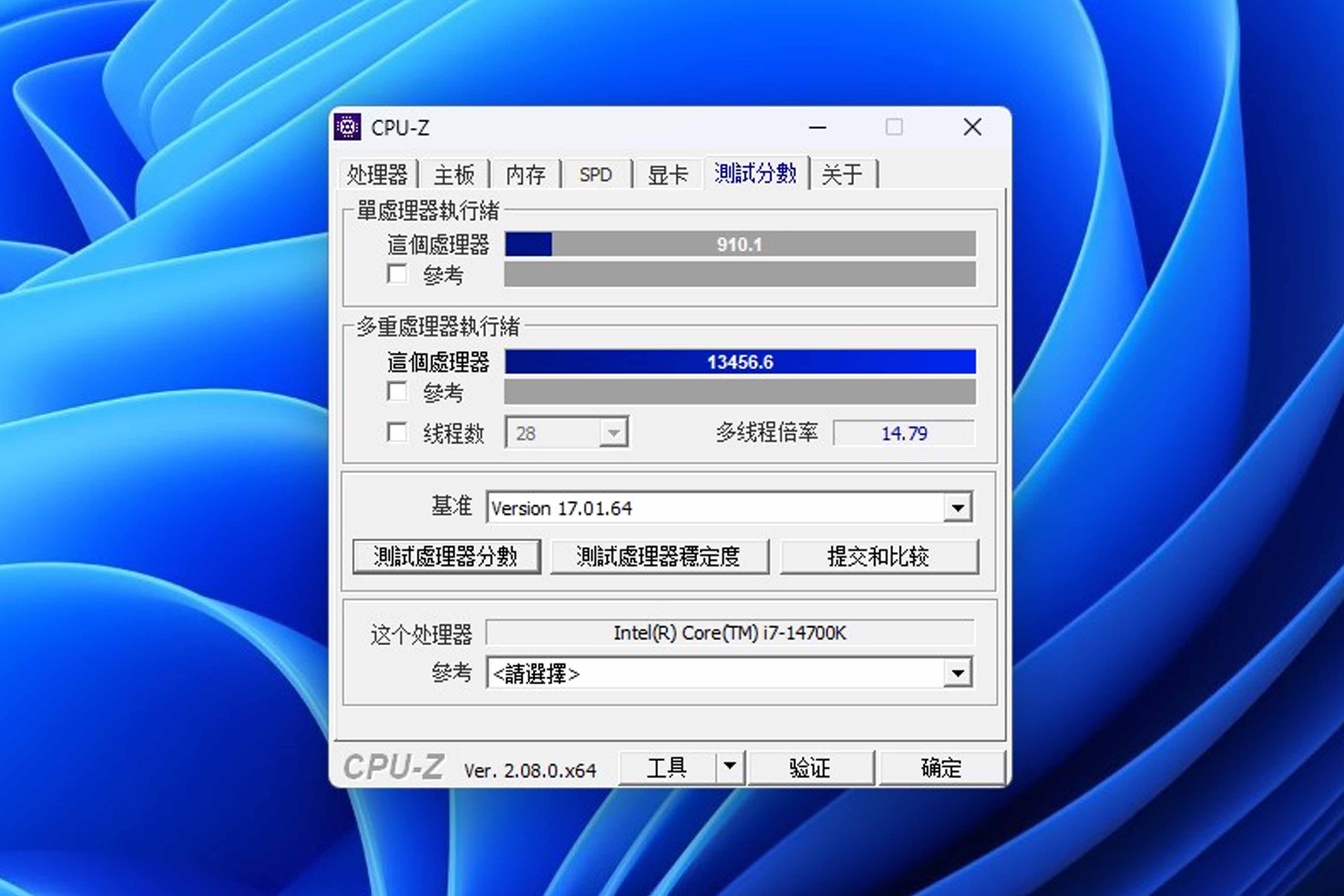Click the empty single thread reference bar
This screenshot has height=896, width=1344.
[740, 274]
